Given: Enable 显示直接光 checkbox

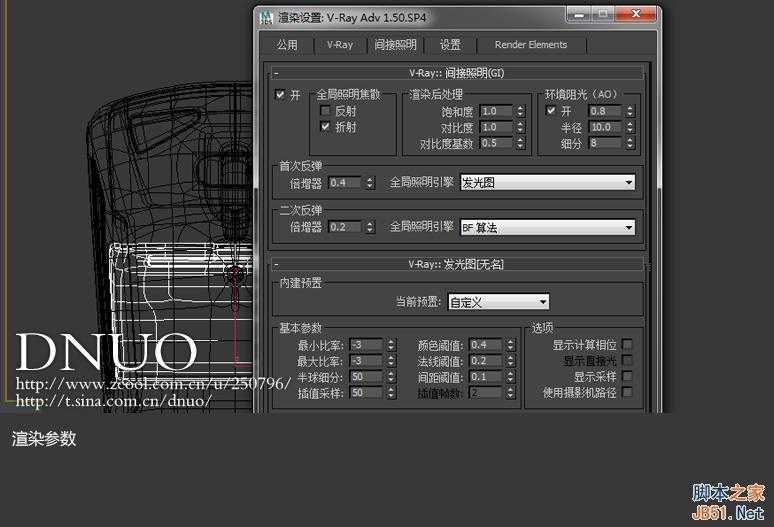Looking at the screenshot, I should [x=627, y=360].
